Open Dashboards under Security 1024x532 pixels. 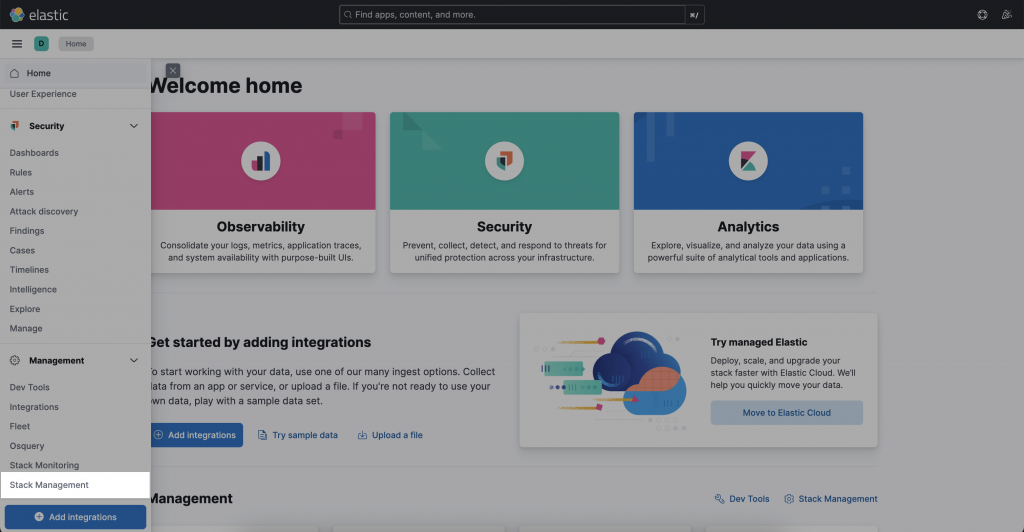point(34,153)
